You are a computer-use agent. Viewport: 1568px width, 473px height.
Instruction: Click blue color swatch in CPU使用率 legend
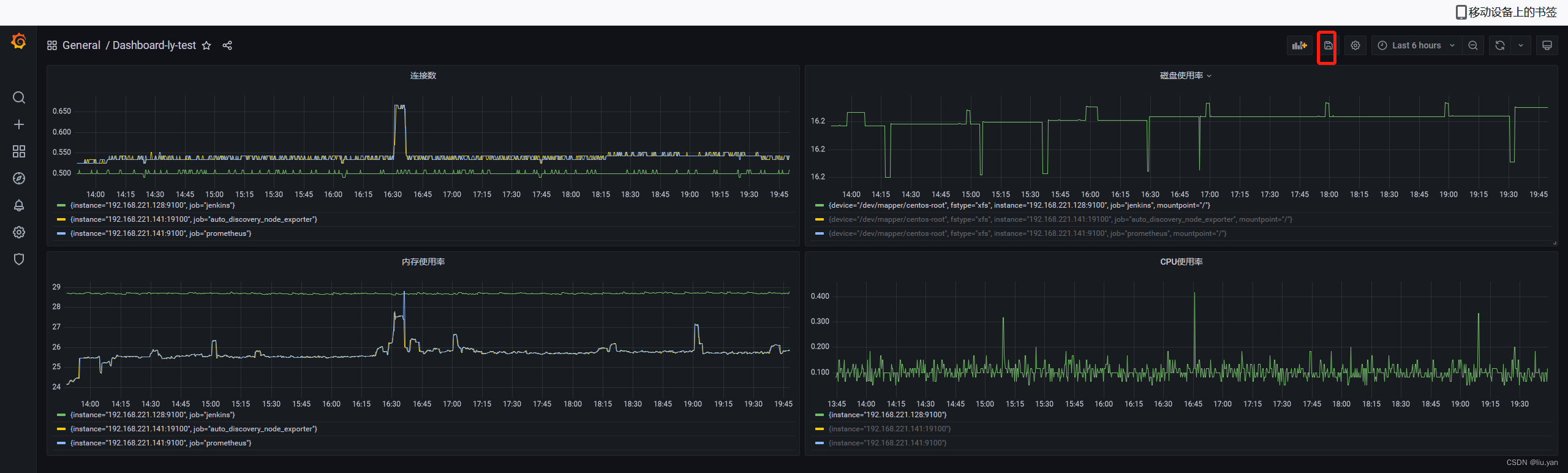click(x=819, y=443)
